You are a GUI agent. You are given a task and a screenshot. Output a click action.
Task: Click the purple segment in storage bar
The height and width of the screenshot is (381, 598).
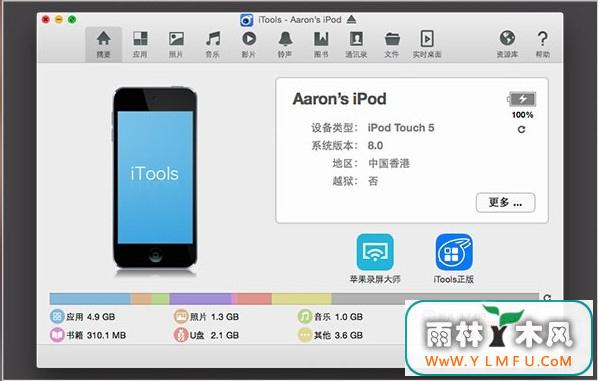(201, 299)
